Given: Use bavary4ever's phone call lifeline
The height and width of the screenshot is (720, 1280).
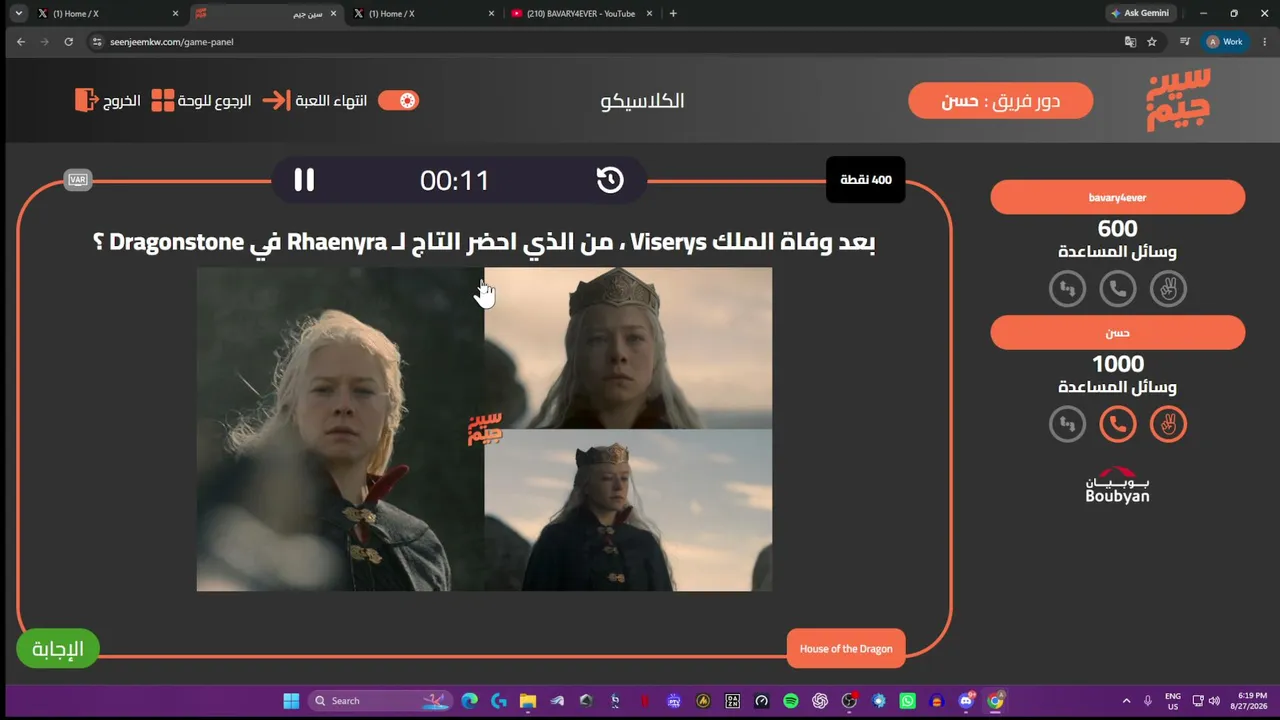Looking at the screenshot, I should 1118,289.
